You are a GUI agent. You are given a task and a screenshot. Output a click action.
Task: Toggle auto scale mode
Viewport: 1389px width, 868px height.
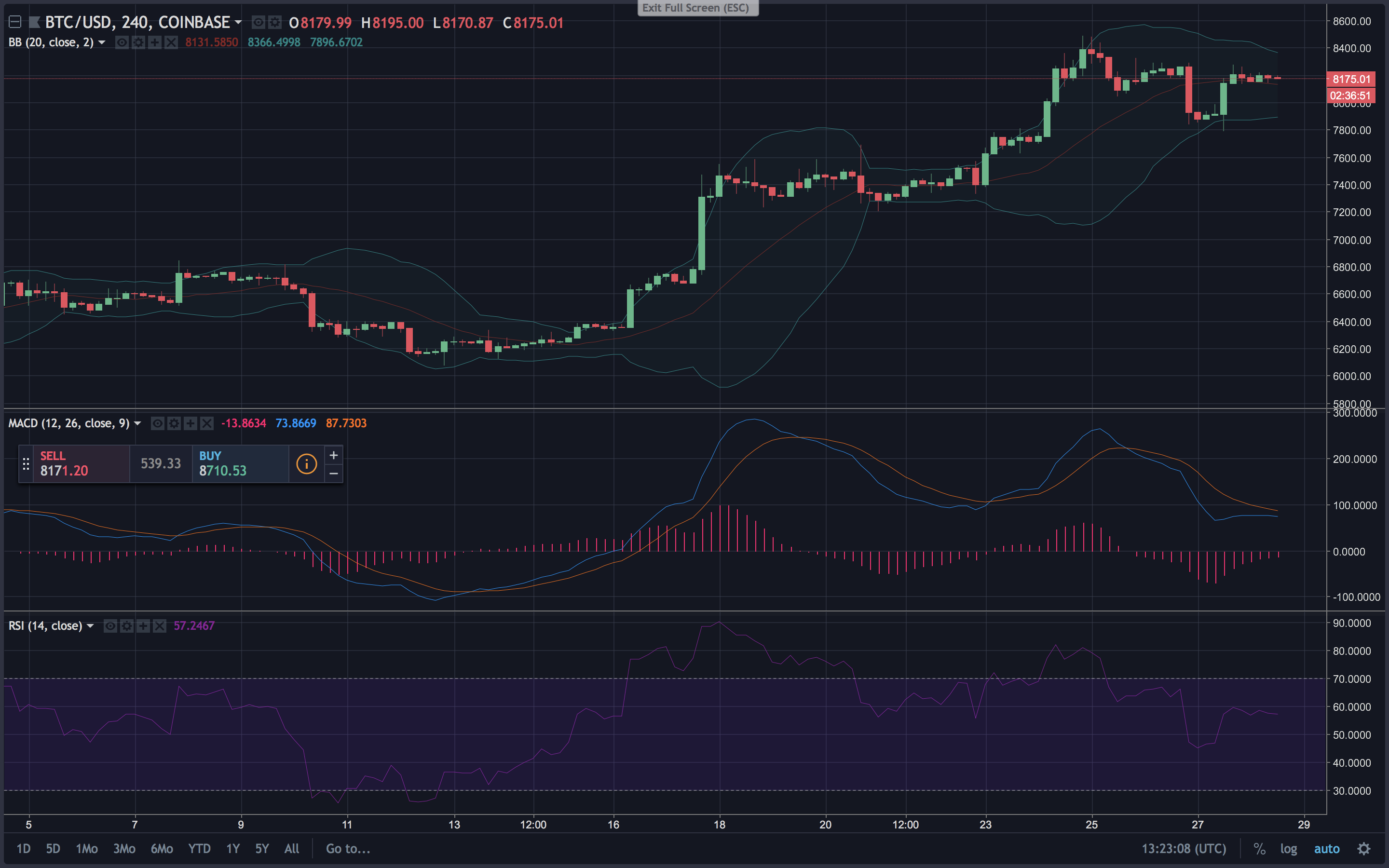1326,849
